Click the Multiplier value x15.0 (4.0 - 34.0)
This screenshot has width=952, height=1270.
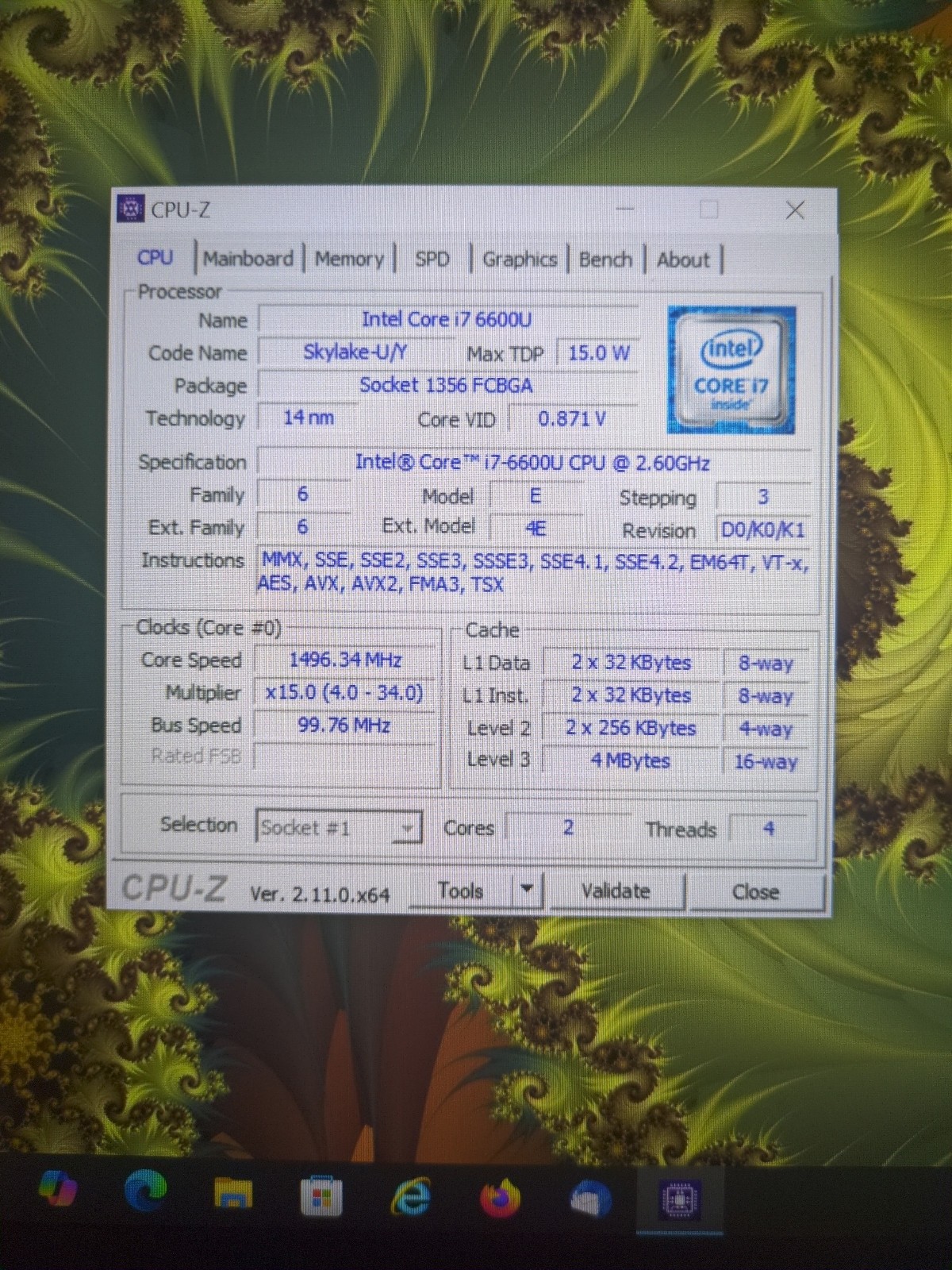tap(345, 692)
